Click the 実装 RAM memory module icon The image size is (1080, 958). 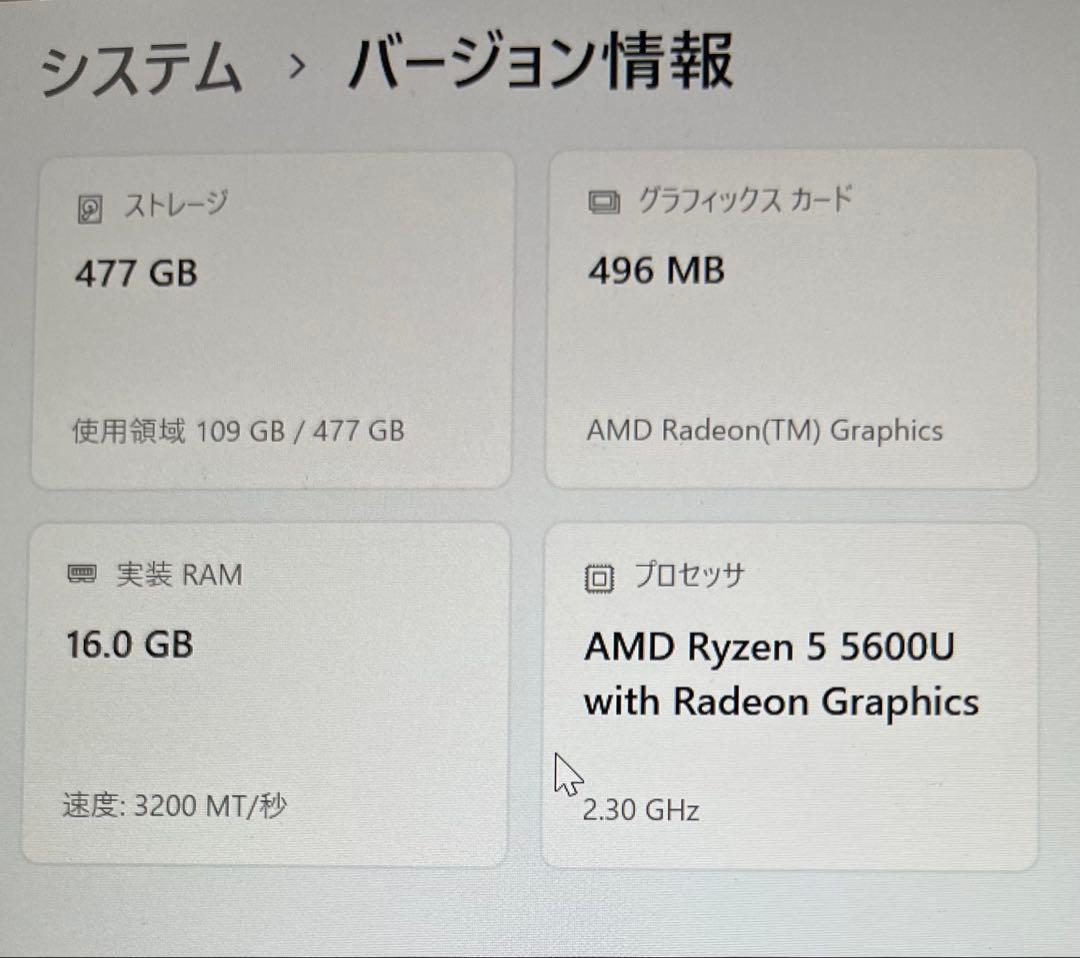pos(80,574)
